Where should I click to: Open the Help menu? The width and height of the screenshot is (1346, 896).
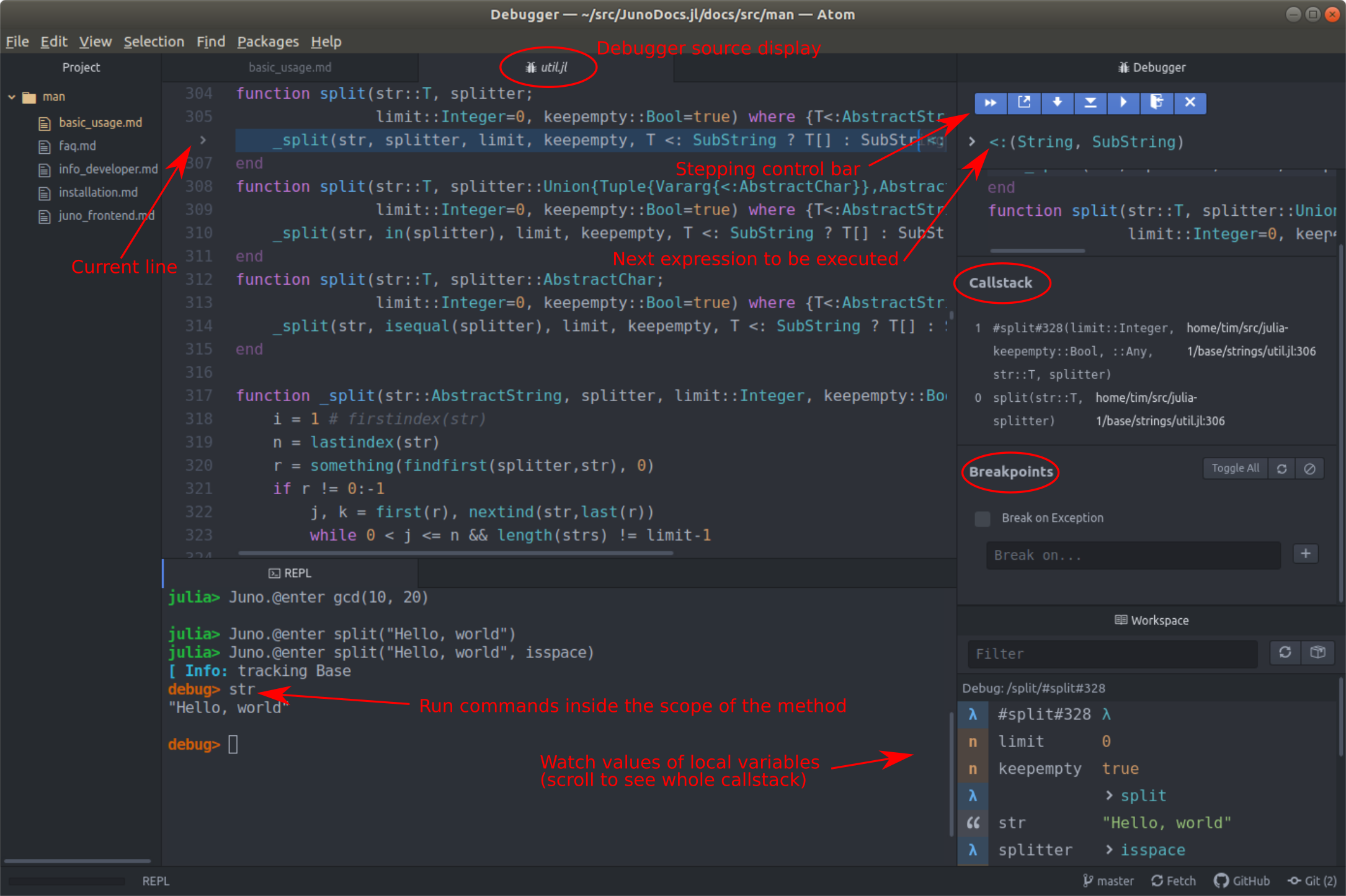pos(326,42)
